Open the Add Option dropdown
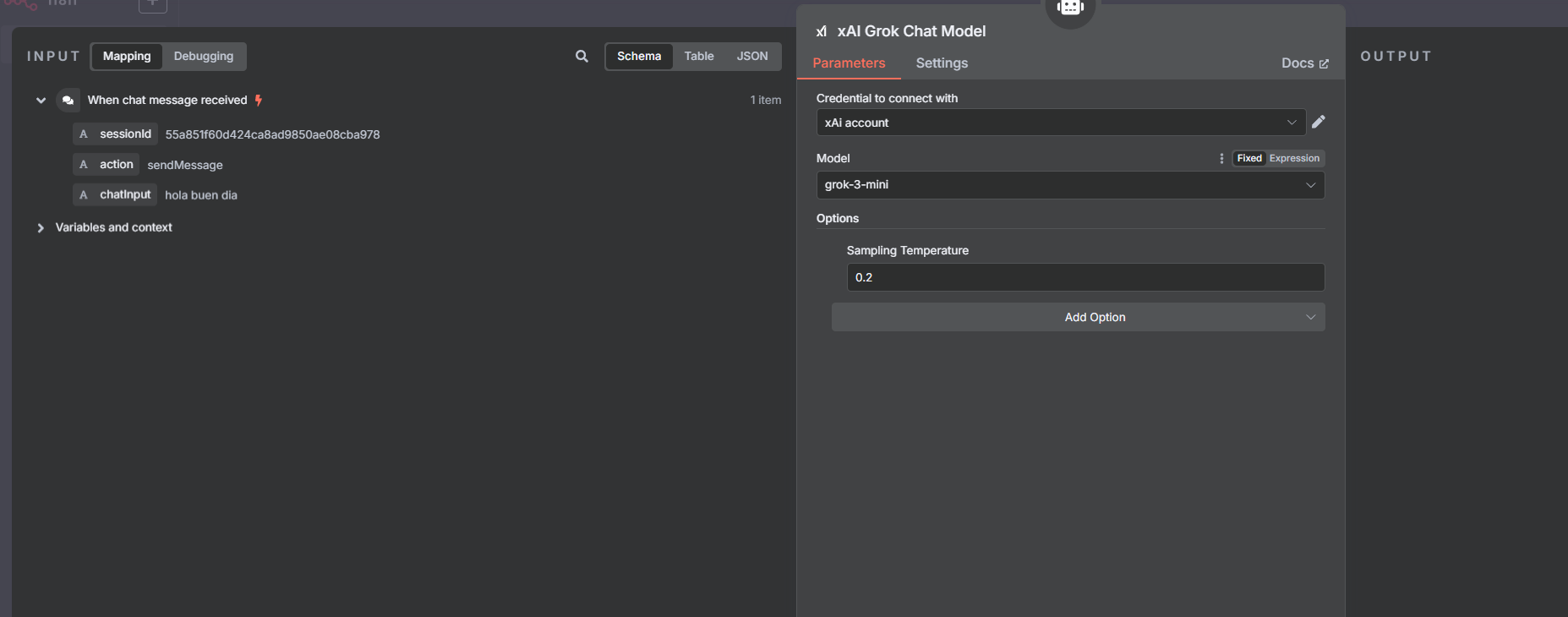The width and height of the screenshot is (1568, 617). click(1078, 317)
